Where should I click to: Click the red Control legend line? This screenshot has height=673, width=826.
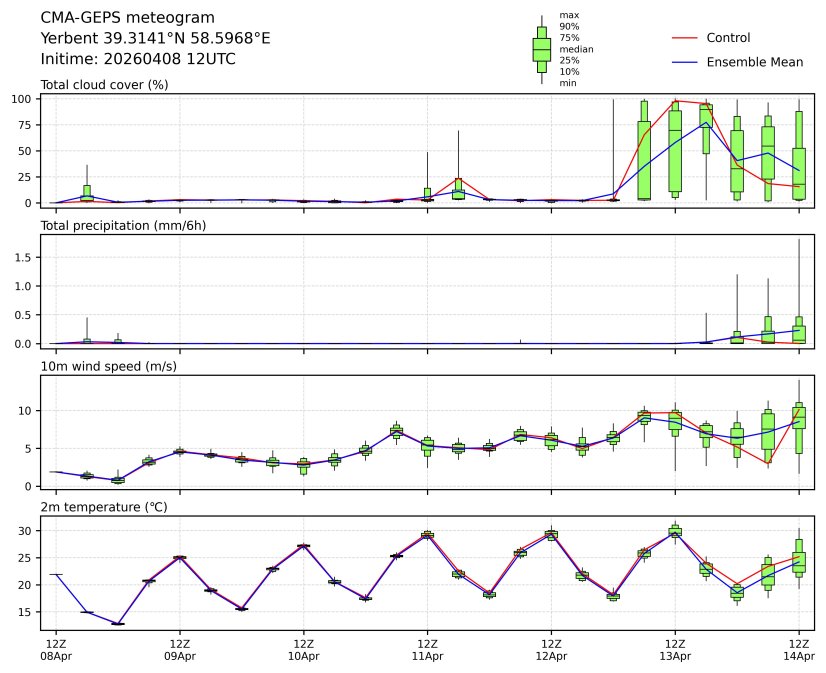(x=683, y=38)
